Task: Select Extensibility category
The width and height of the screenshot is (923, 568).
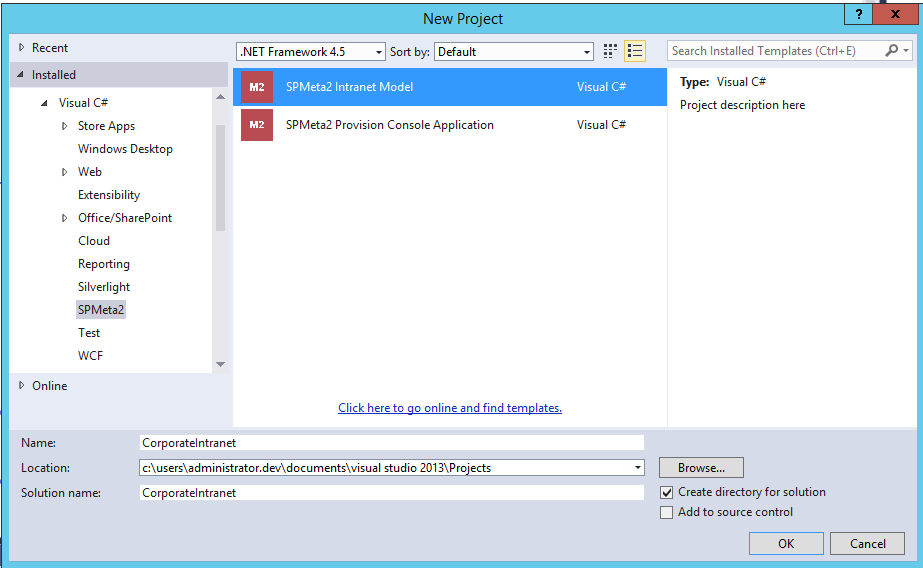Action: pos(109,195)
